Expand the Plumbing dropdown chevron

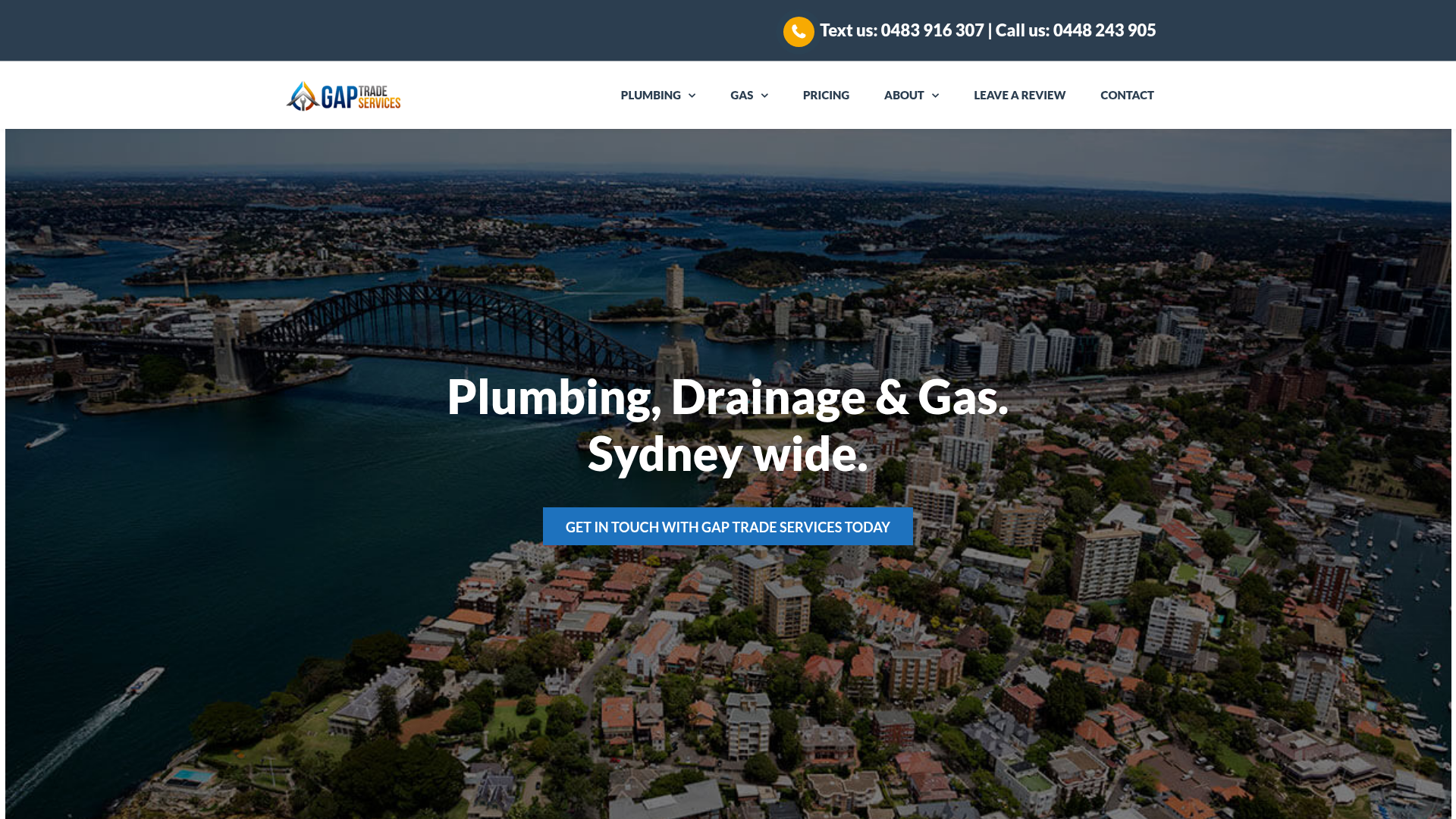pos(692,96)
